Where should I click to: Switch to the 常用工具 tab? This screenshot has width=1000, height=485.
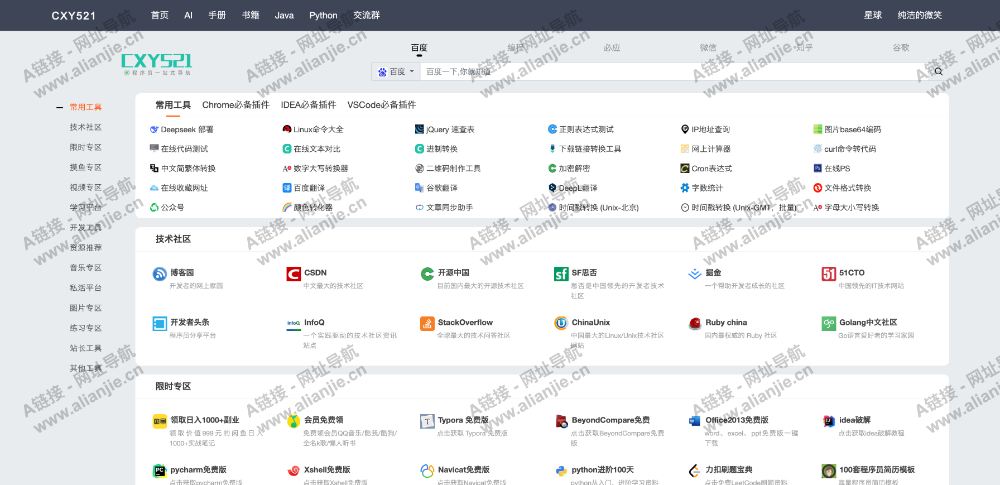click(173, 105)
